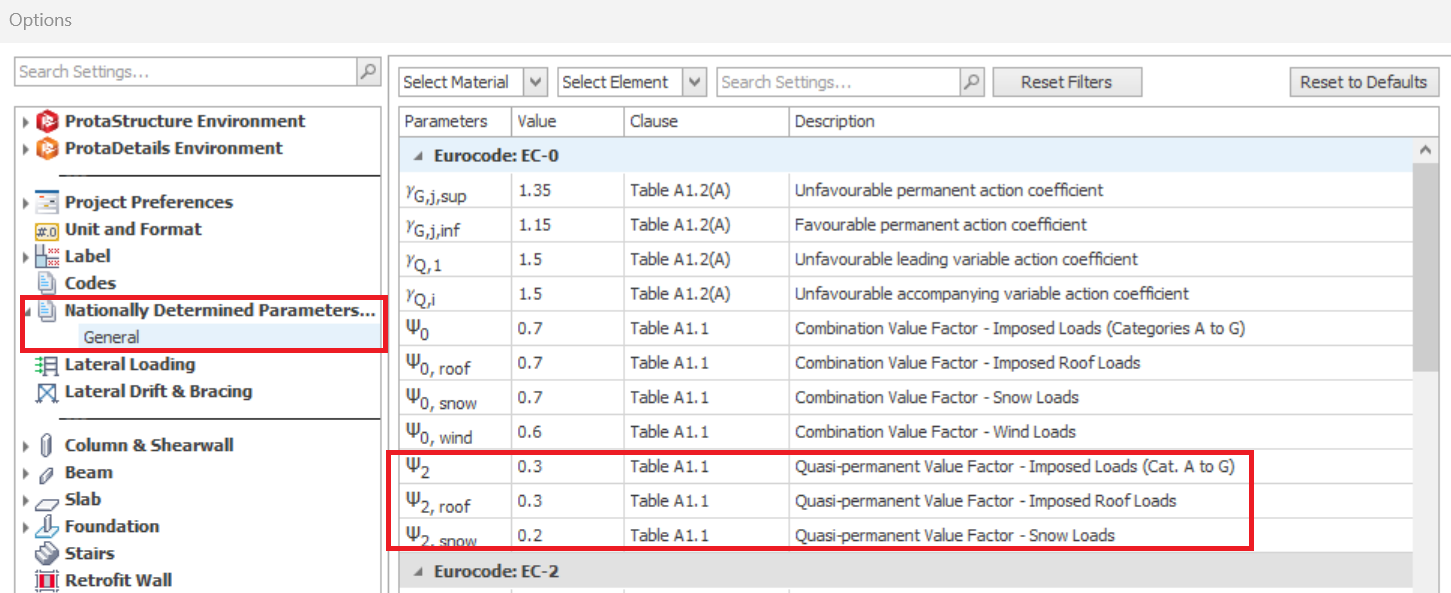Click the ProtaDetails Environment icon
1451x593 pixels.
pos(47,149)
